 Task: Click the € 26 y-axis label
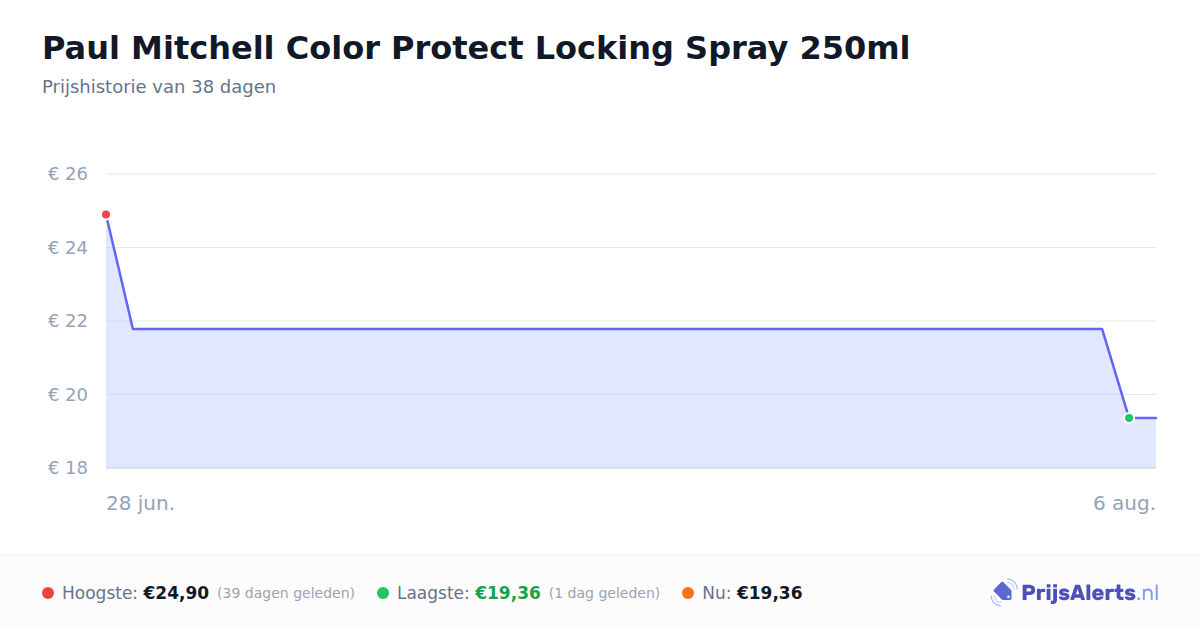pyautogui.click(x=68, y=174)
